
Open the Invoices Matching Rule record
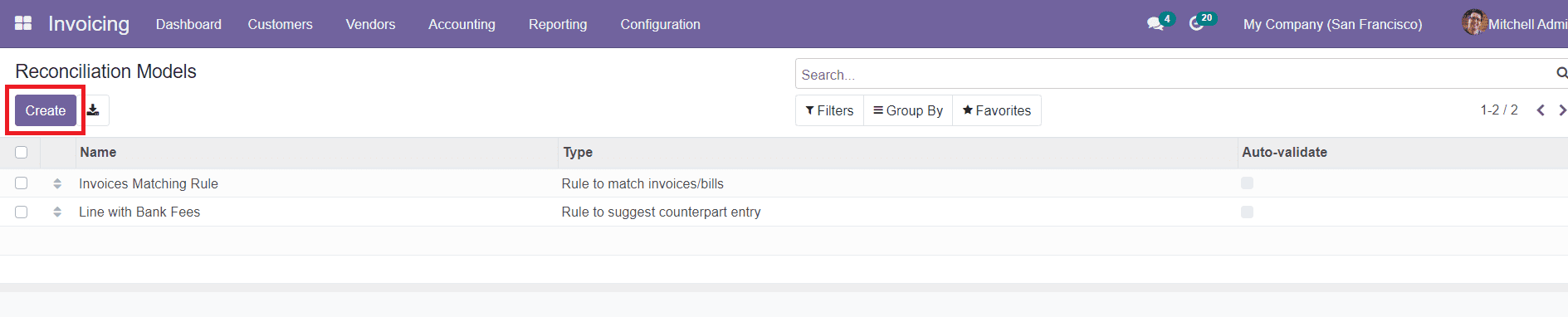click(x=149, y=183)
